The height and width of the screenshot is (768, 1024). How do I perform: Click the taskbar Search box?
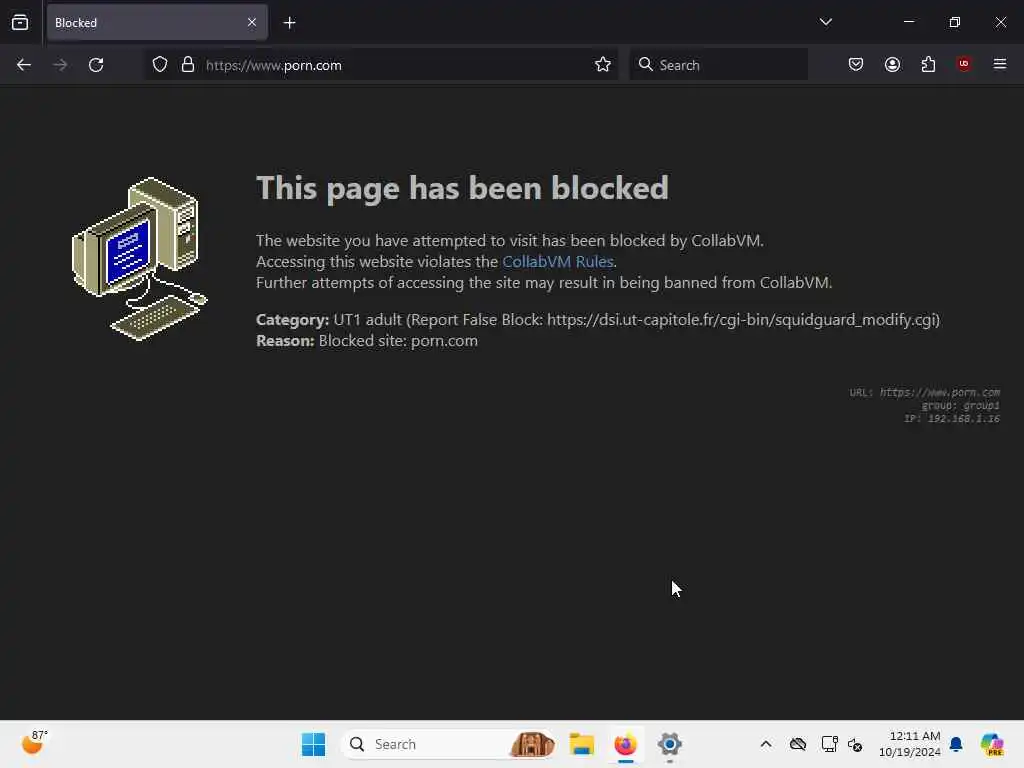coord(448,744)
